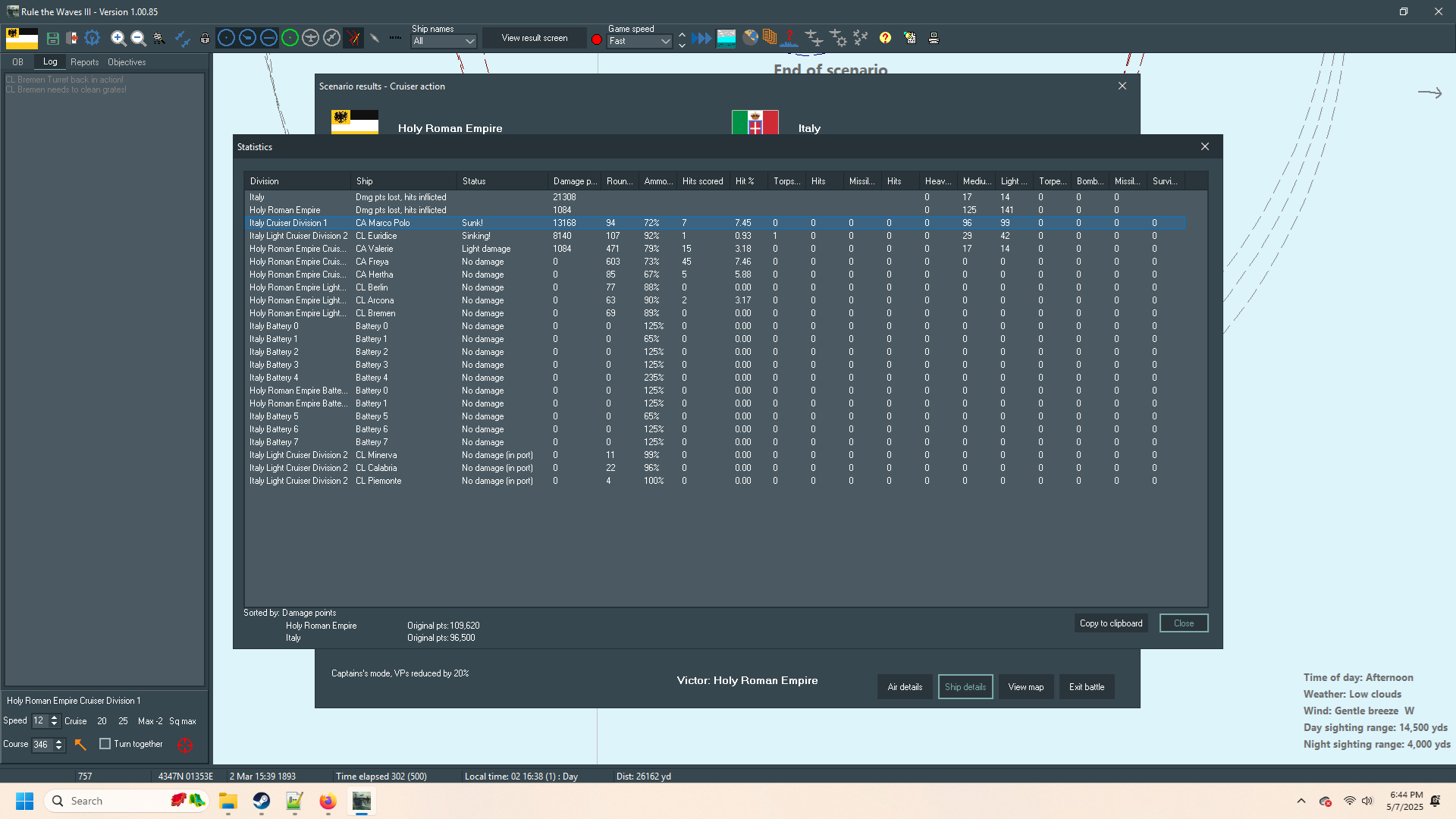Screen dimensions: 1456x819
Task: Click the orange course arrow icon
Action: coord(80,745)
